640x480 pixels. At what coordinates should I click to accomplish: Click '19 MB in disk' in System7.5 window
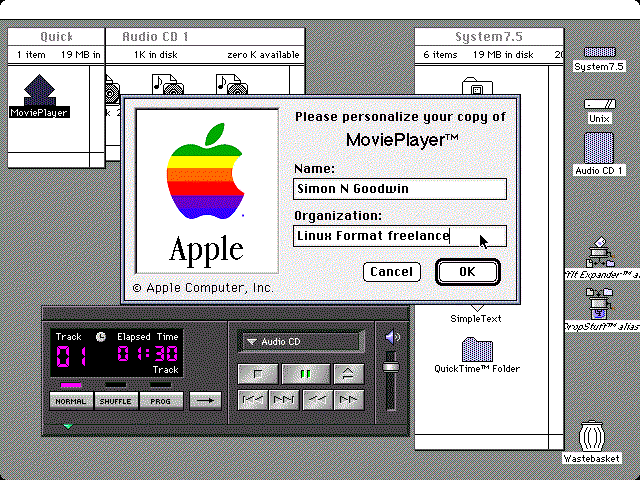[503, 55]
